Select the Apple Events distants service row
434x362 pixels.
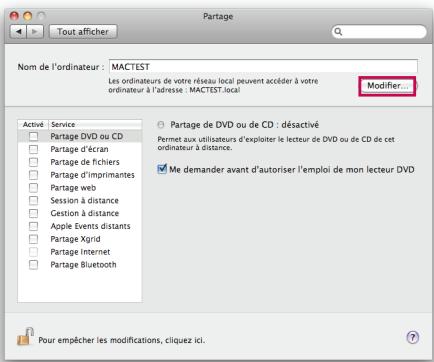[x=80, y=226]
